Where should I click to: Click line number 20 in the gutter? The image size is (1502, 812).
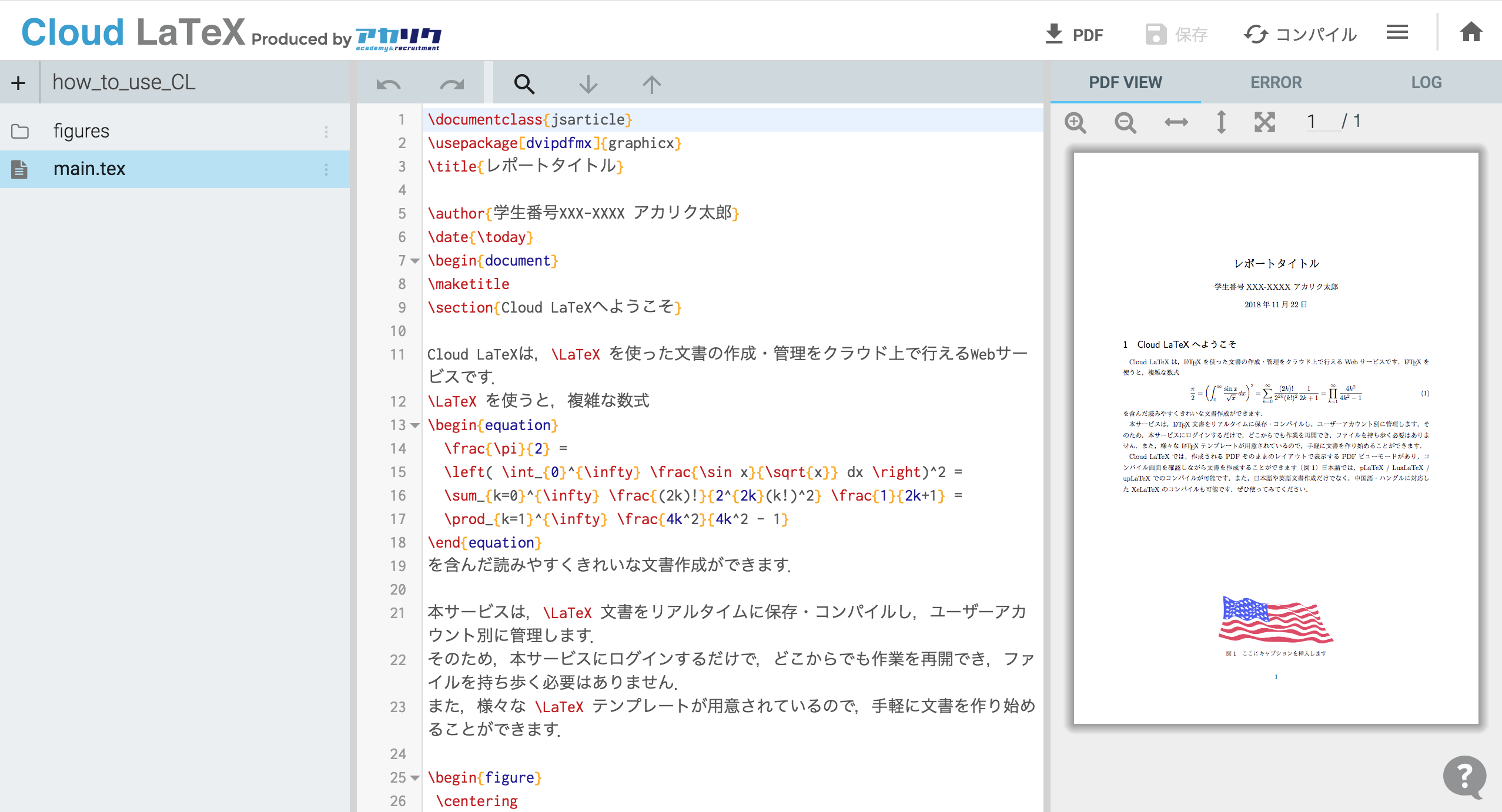point(398,590)
